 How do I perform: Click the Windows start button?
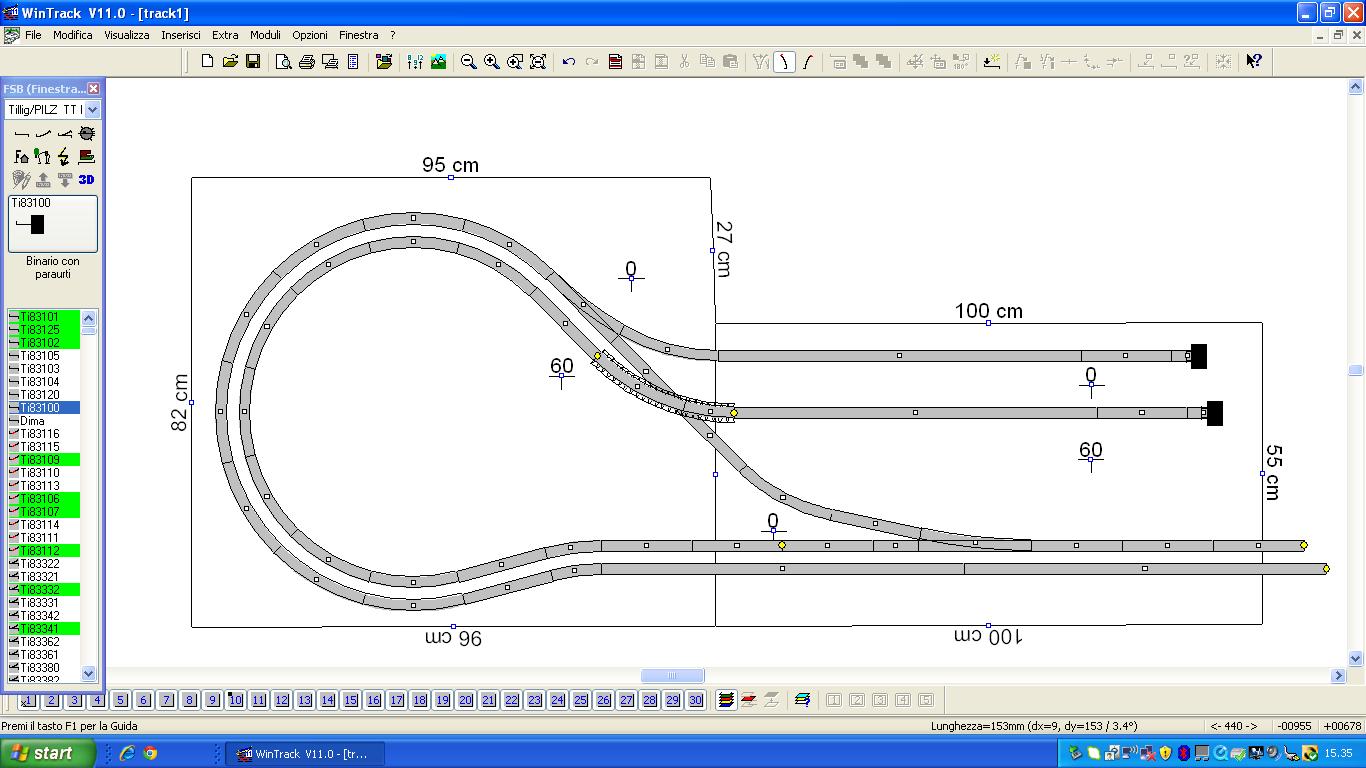48,753
